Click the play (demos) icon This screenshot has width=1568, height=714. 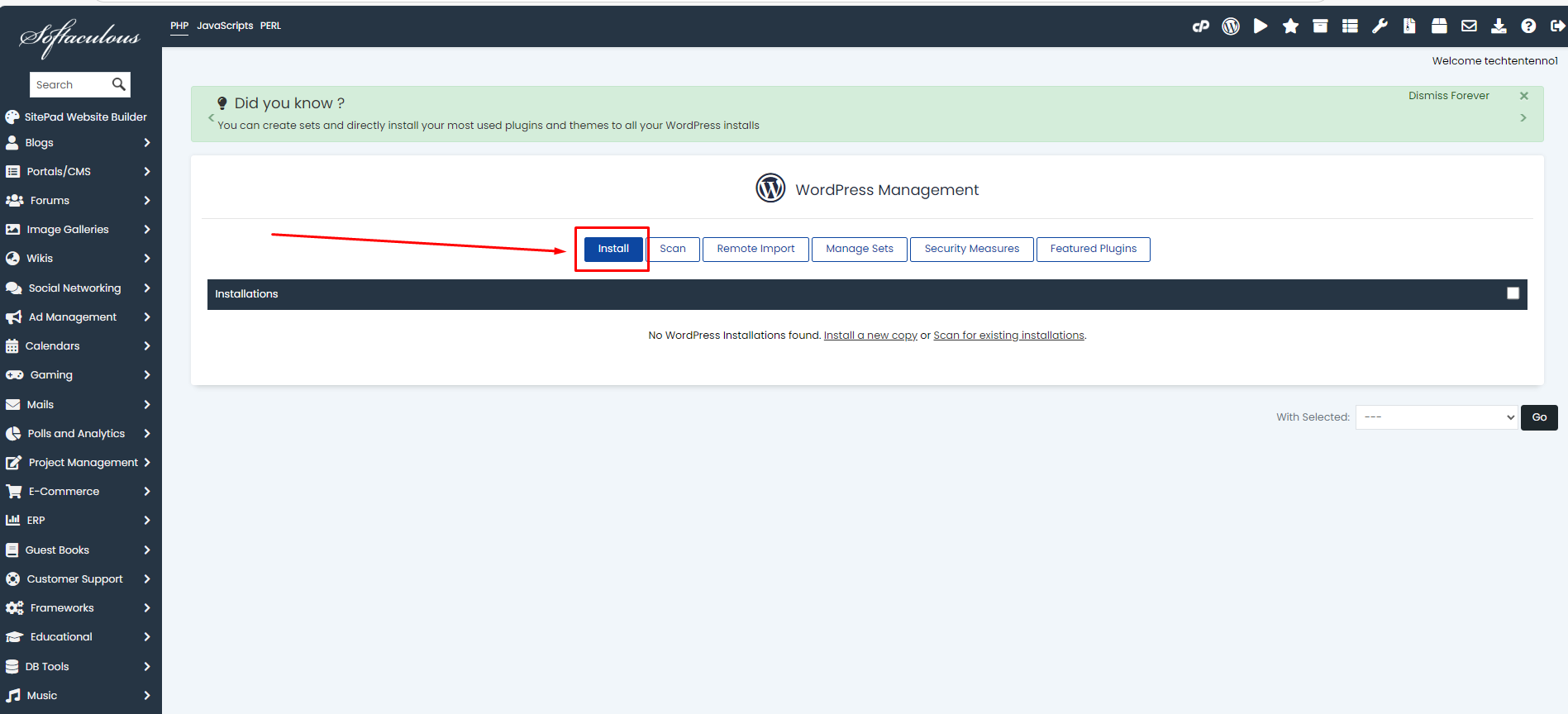click(x=1261, y=26)
